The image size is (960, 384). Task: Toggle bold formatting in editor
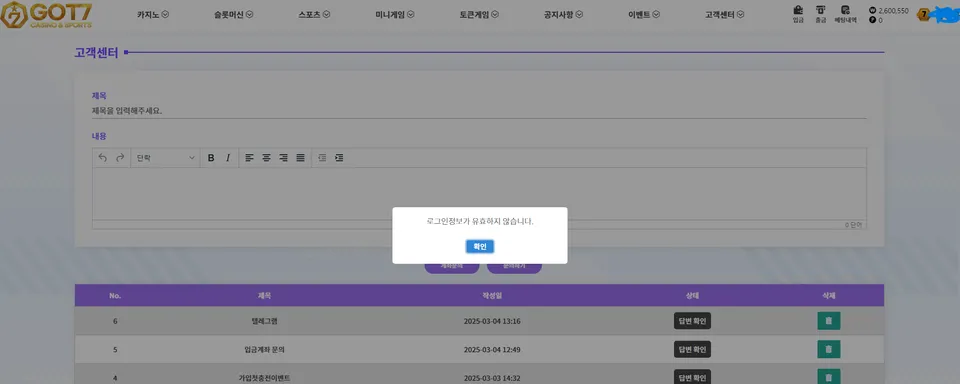[x=211, y=157]
